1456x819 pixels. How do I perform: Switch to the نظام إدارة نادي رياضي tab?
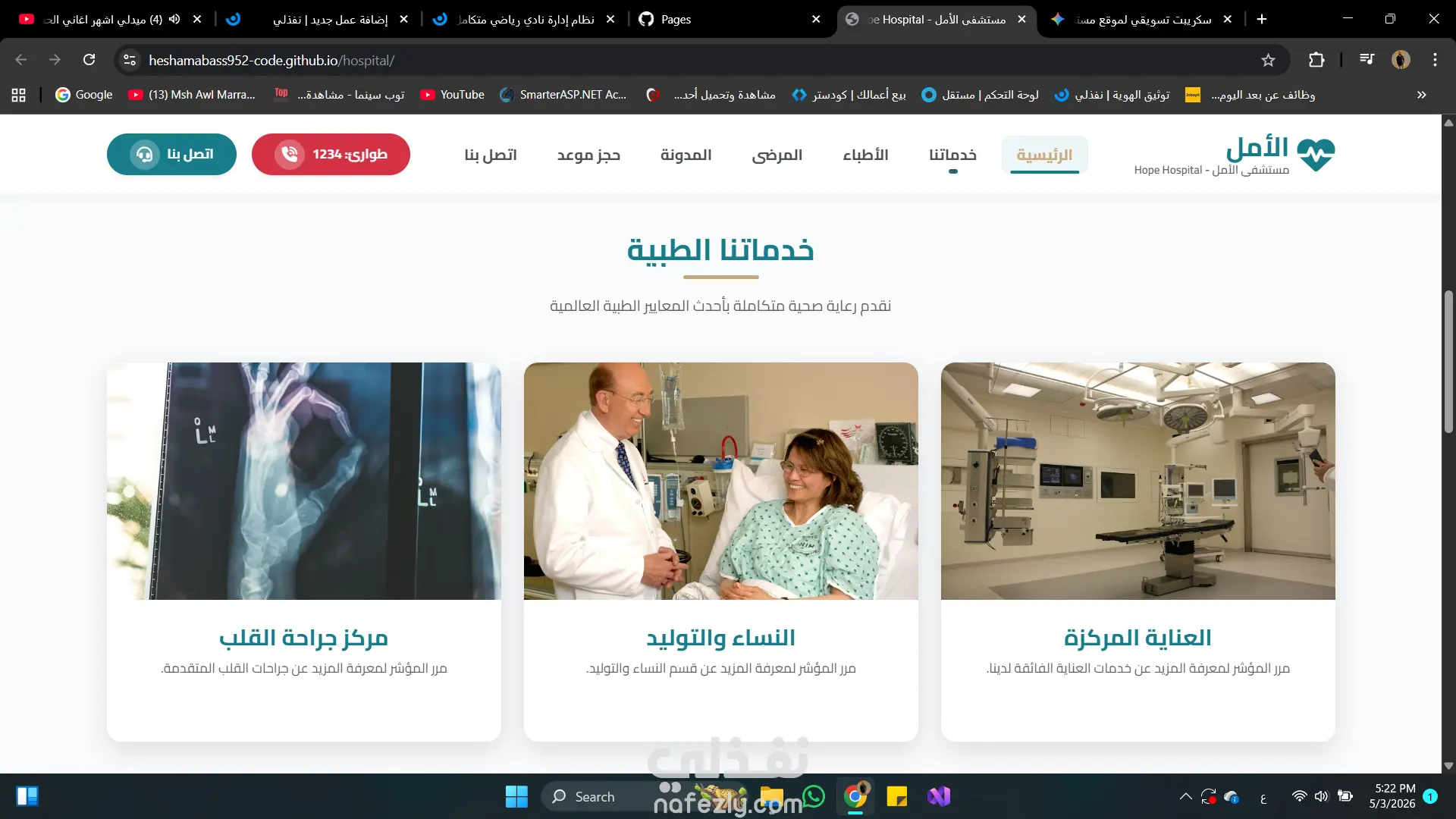[525, 19]
